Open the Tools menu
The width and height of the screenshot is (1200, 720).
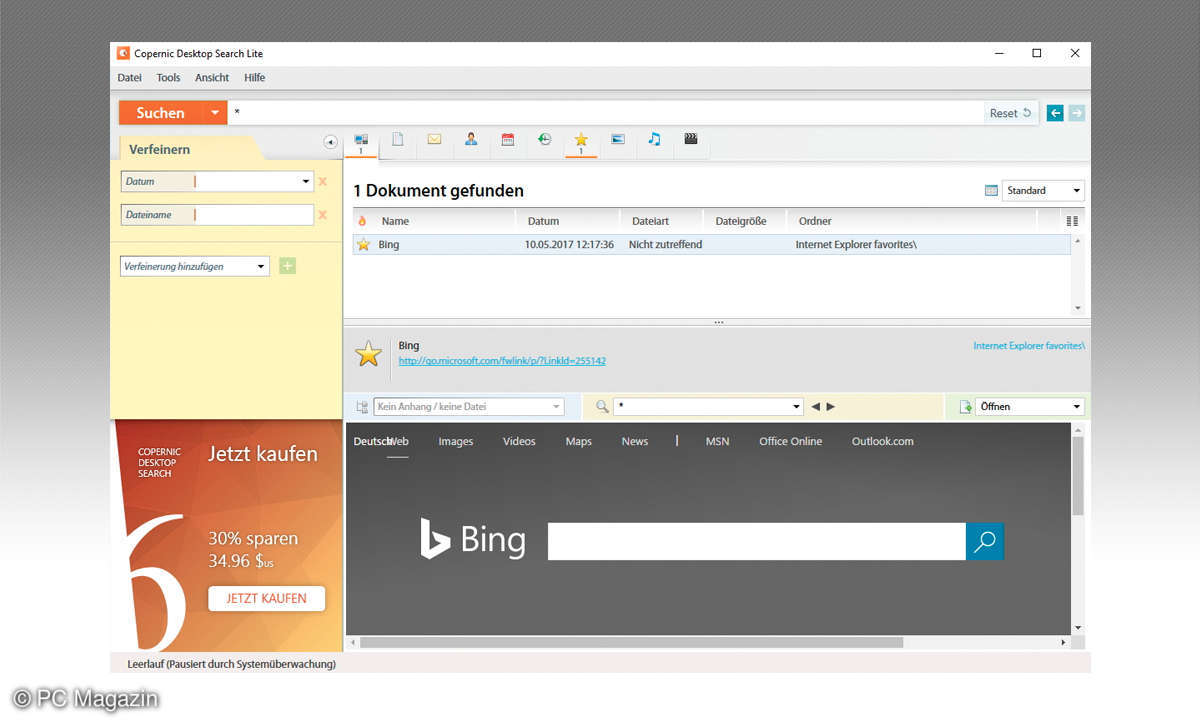[x=168, y=77]
